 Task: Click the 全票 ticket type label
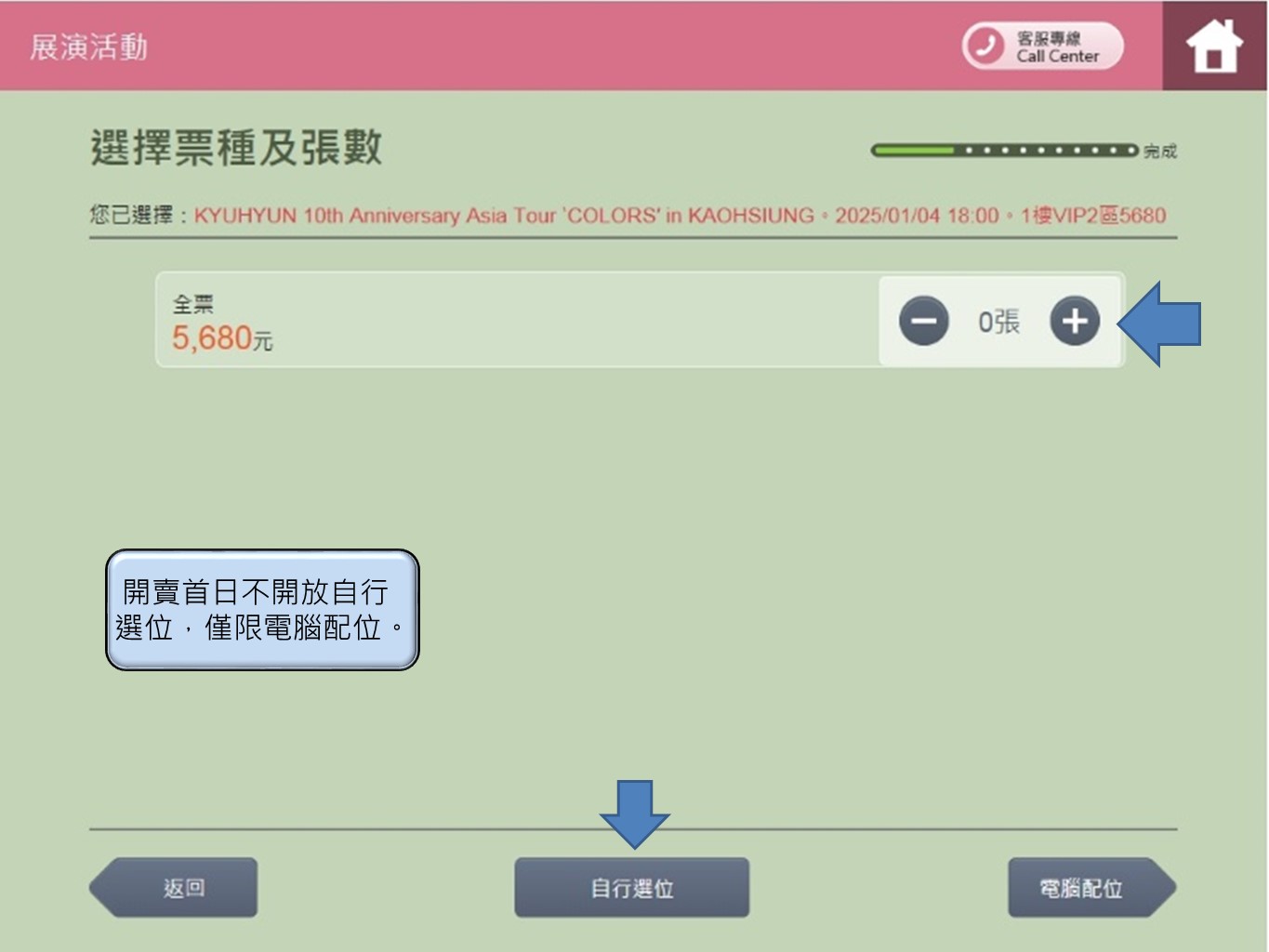pos(192,304)
